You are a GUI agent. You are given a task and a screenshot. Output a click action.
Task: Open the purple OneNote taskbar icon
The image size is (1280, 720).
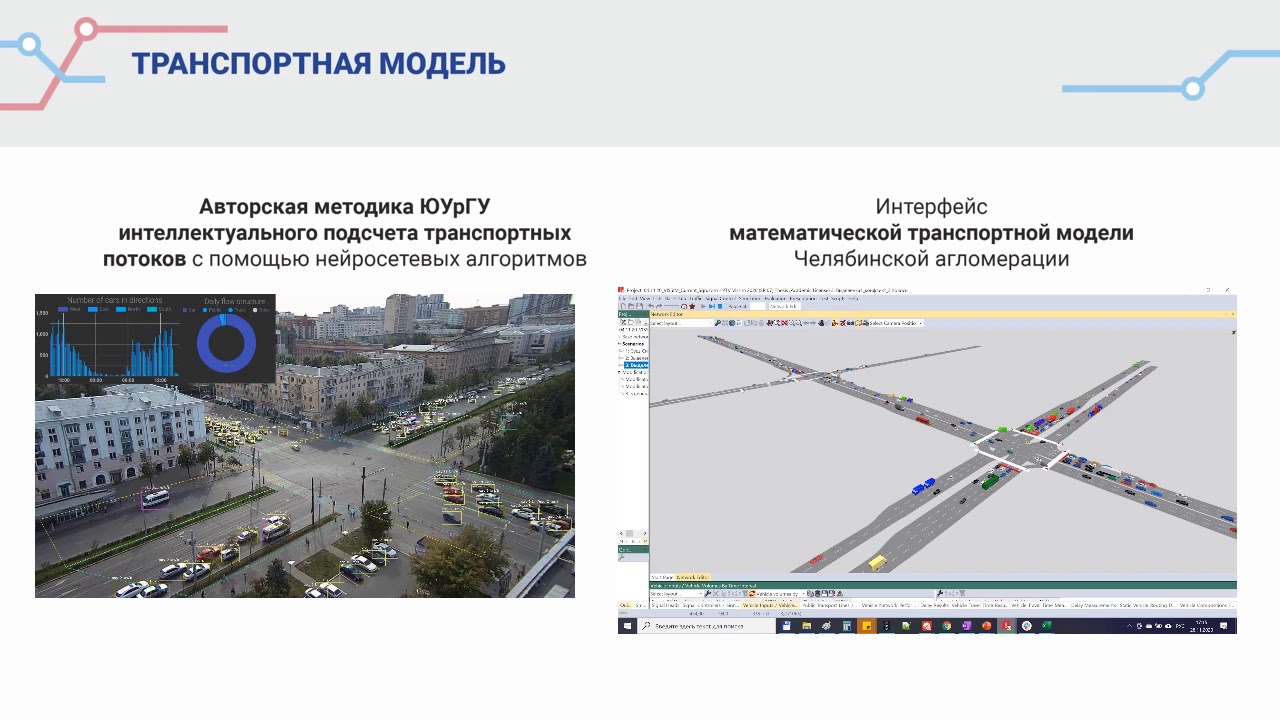(x=967, y=626)
